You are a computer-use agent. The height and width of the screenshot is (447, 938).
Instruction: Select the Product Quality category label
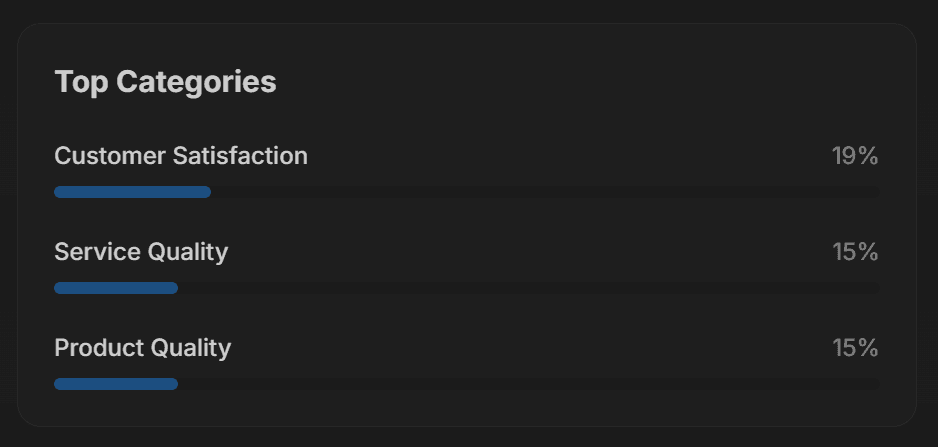coord(142,348)
